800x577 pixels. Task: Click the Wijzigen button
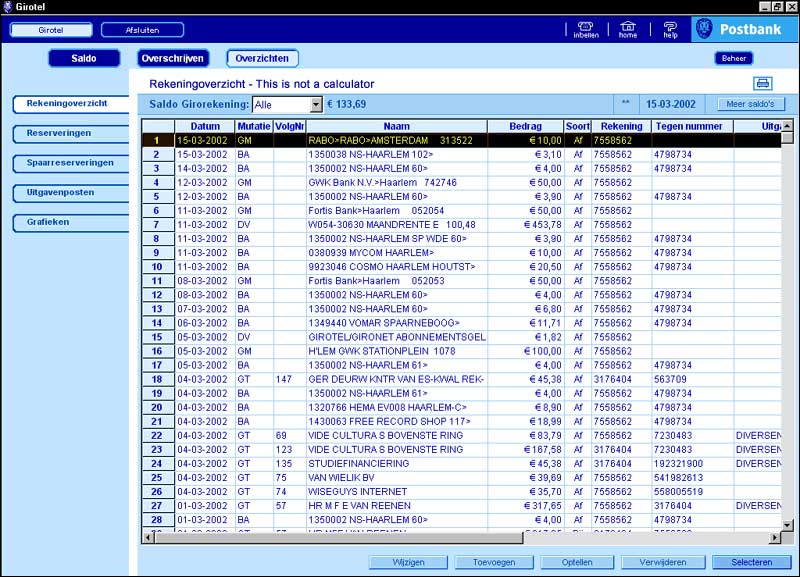[408, 562]
